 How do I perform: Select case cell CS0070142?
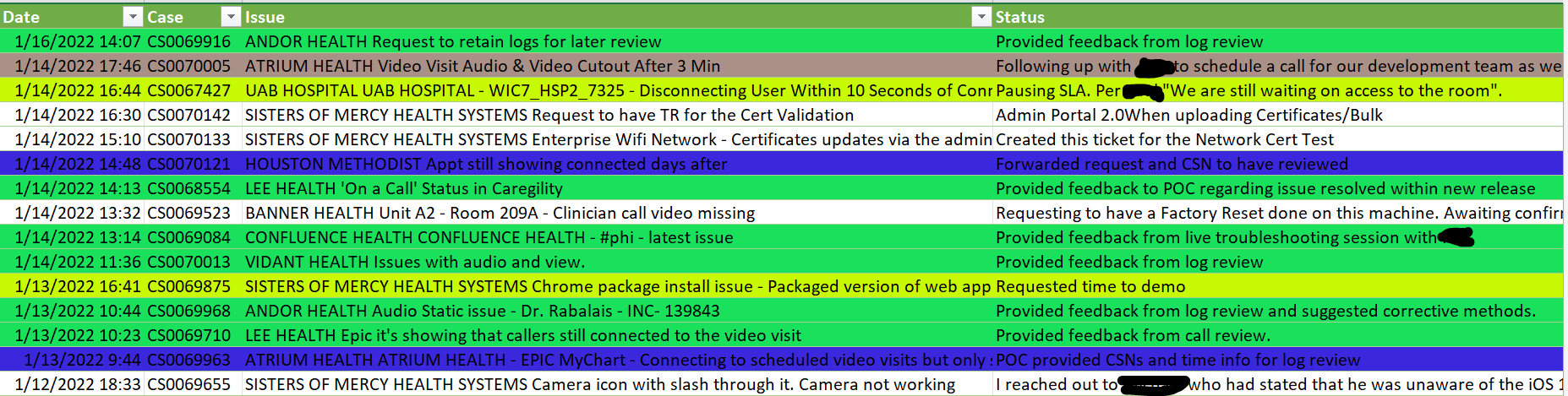pyautogui.click(x=194, y=115)
